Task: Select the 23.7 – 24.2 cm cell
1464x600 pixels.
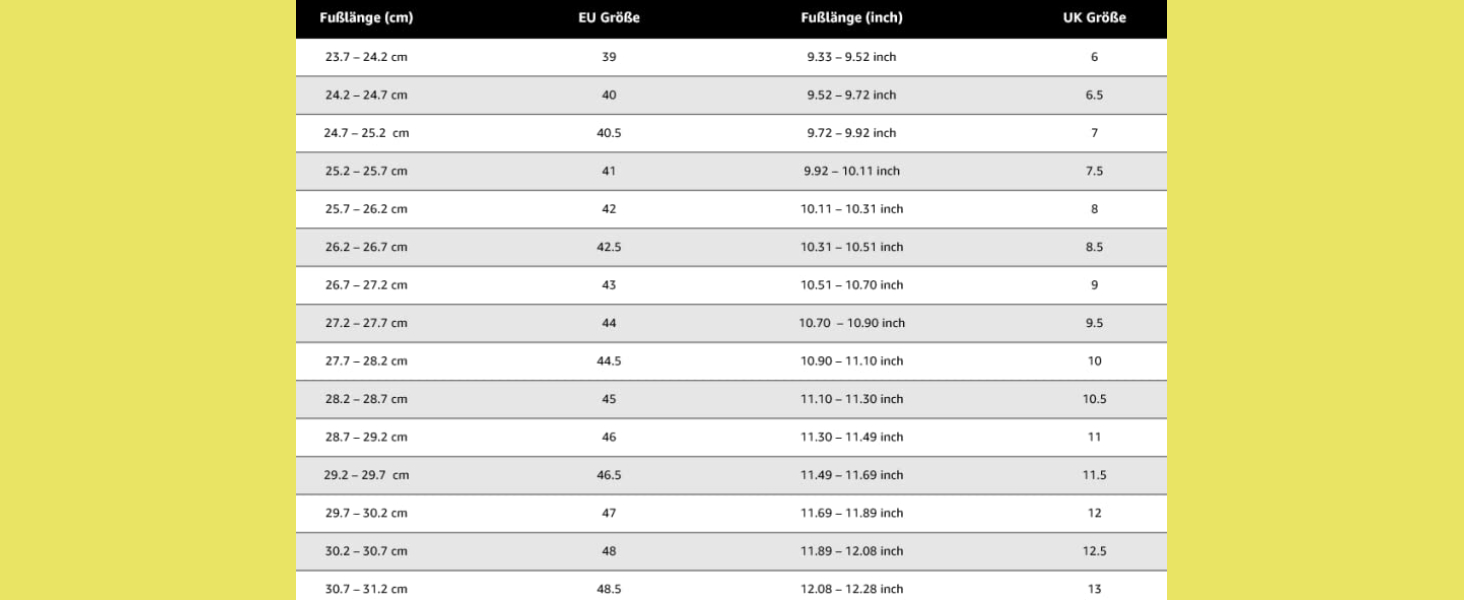Action: coord(366,57)
